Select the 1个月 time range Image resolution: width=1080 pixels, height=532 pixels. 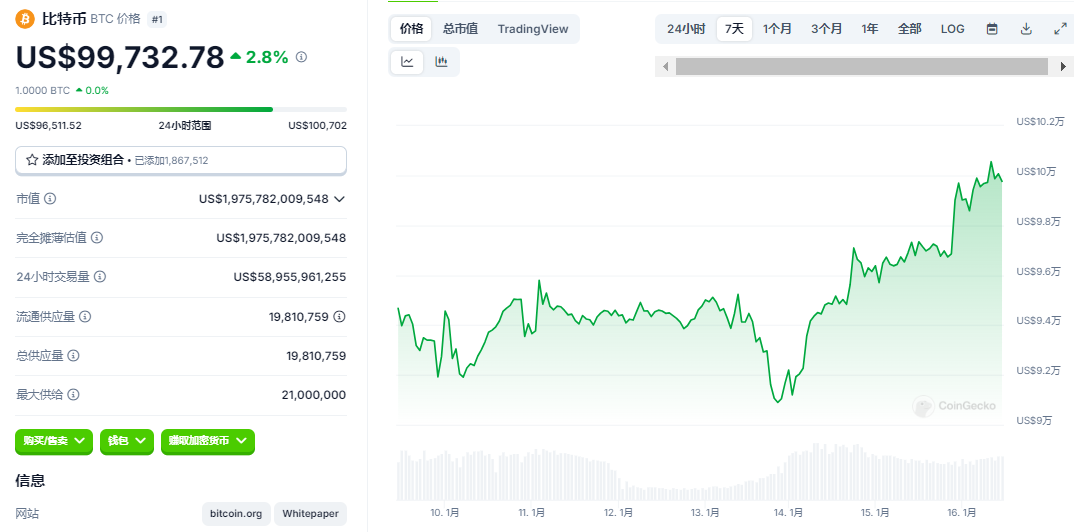click(777, 29)
